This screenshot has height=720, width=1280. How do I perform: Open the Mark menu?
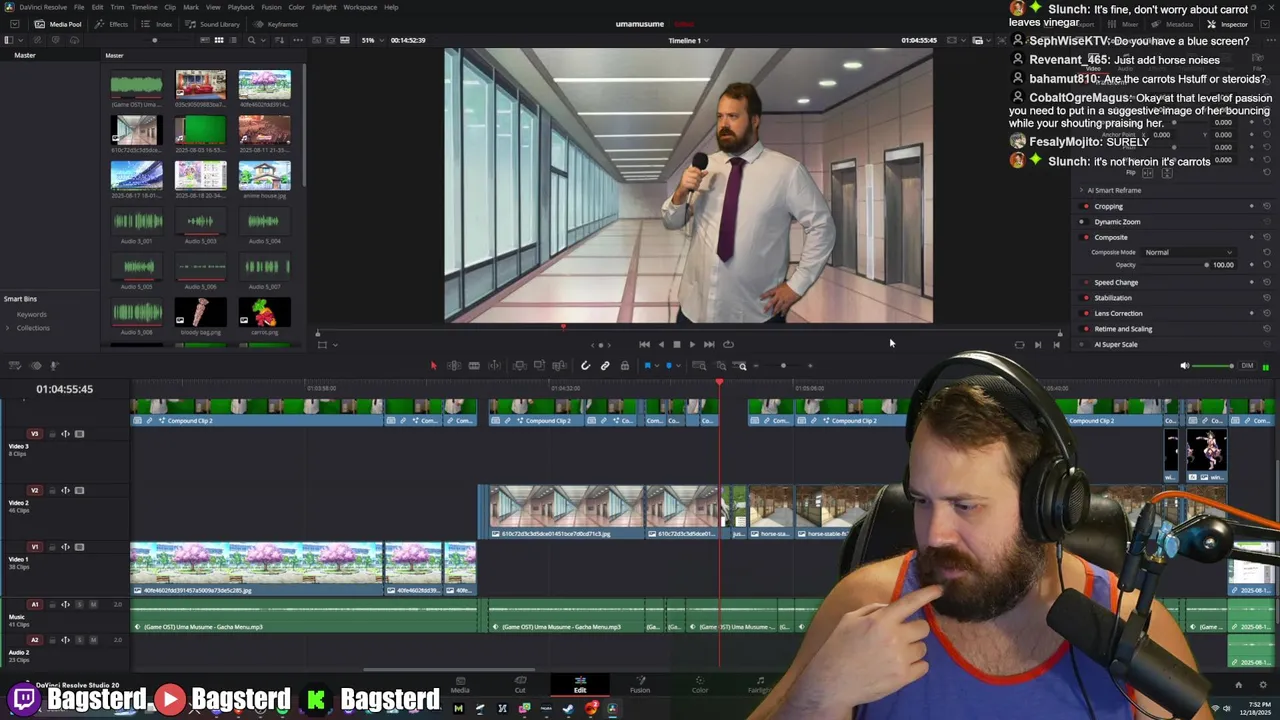tap(190, 7)
